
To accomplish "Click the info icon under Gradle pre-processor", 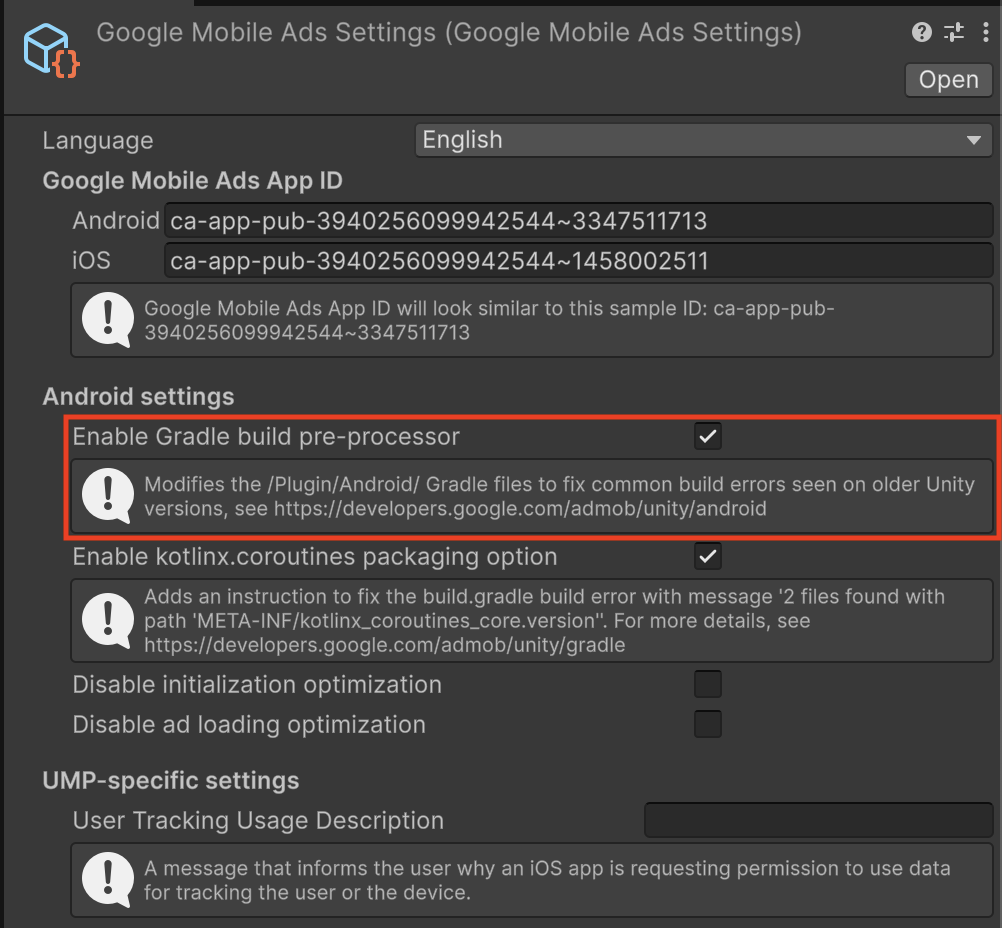I will pyautogui.click(x=107, y=496).
